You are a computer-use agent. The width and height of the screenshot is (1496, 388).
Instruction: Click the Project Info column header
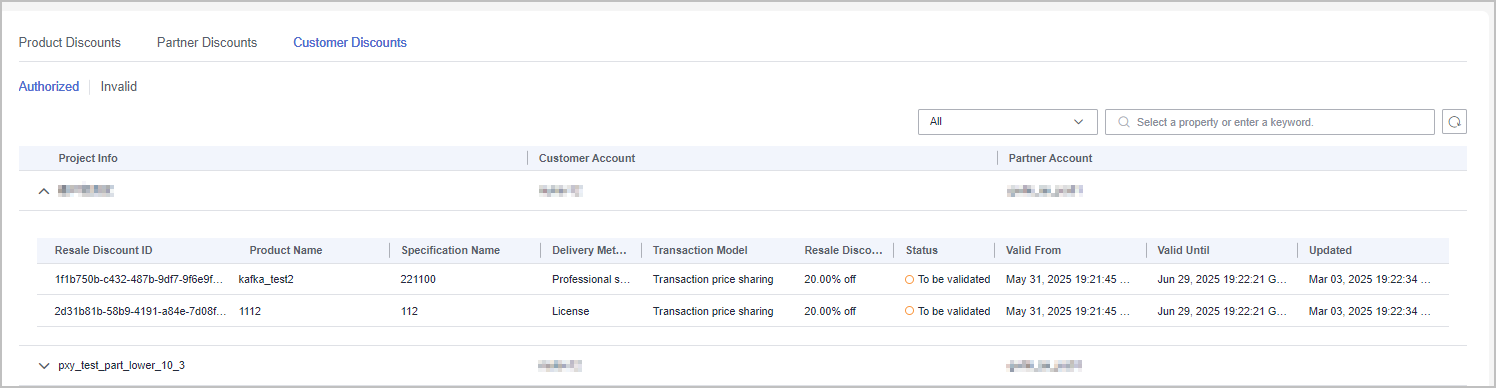pos(88,158)
